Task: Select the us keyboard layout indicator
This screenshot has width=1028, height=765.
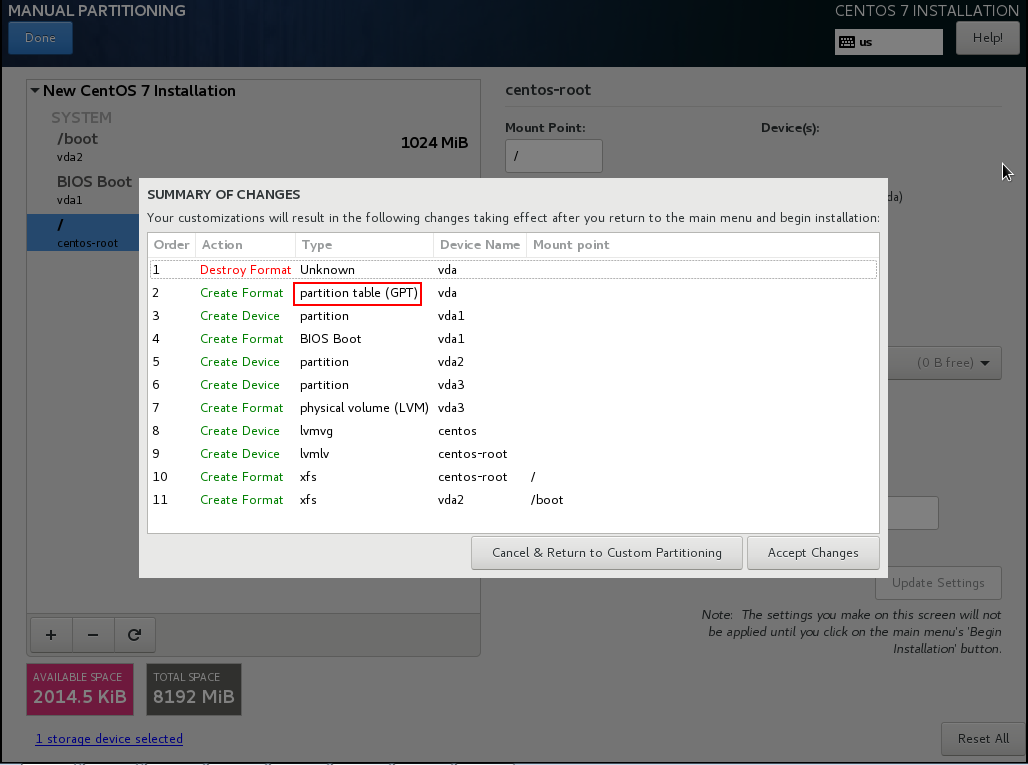Action: tap(888, 42)
